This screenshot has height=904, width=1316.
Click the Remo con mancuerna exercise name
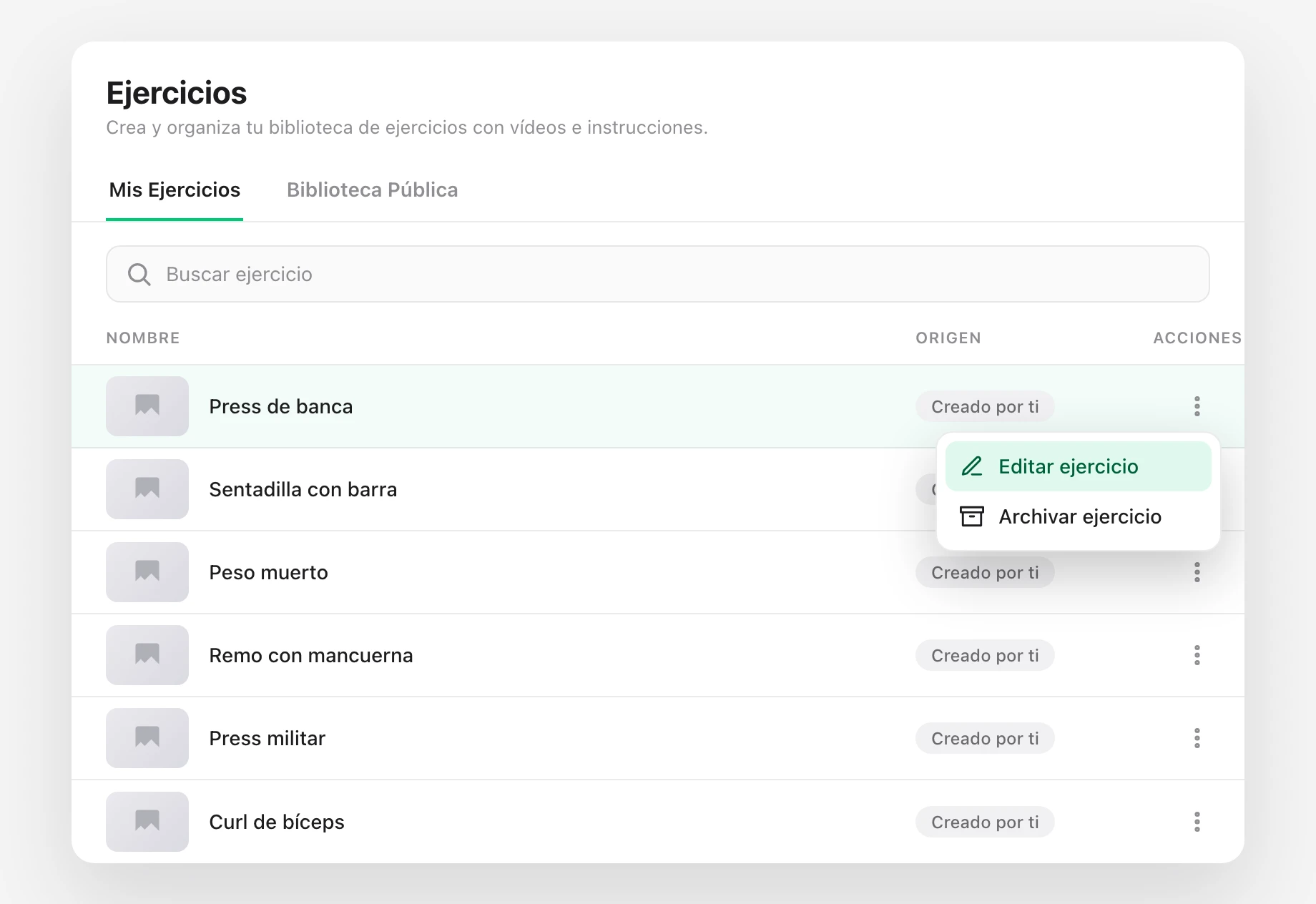[311, 655]
